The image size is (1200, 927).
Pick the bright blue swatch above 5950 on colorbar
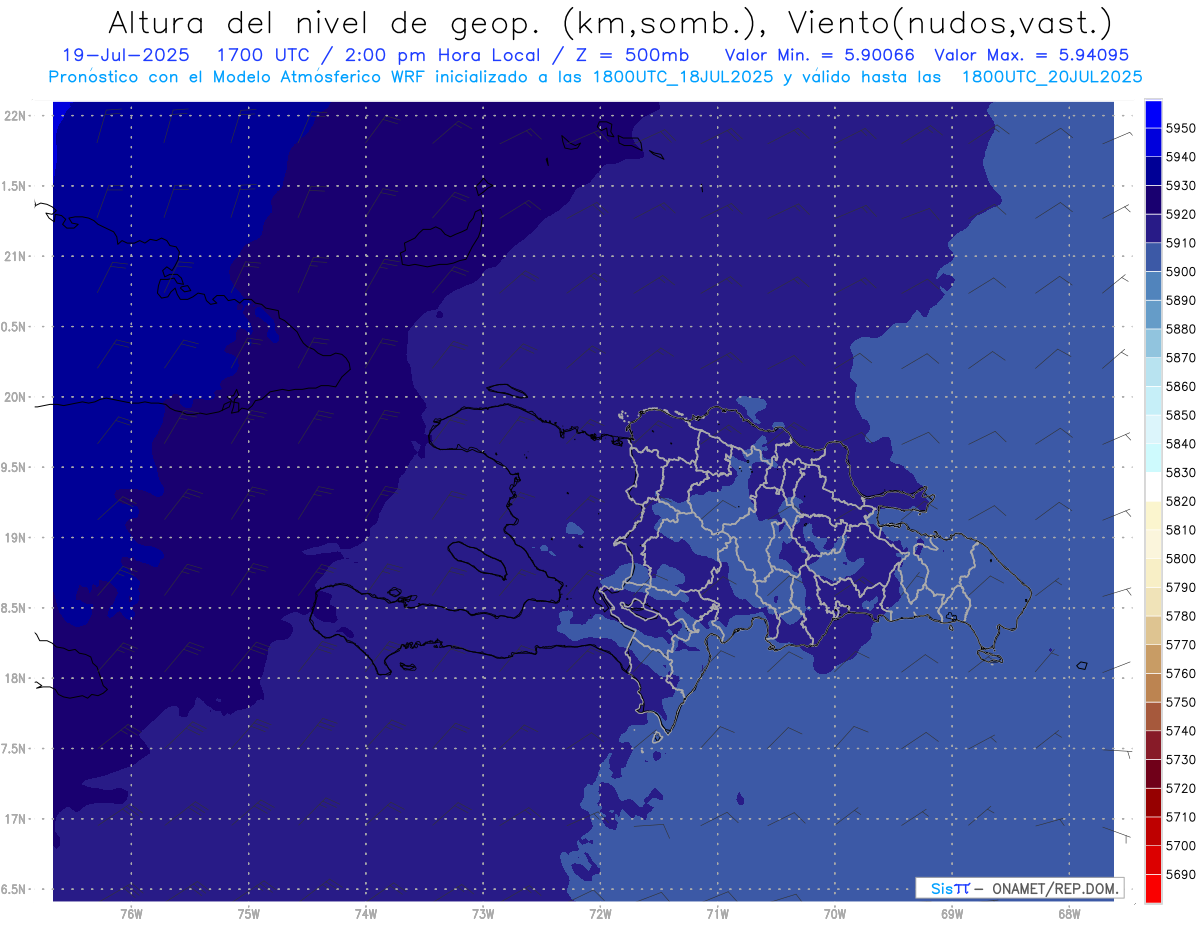(x=1153, y=113)
